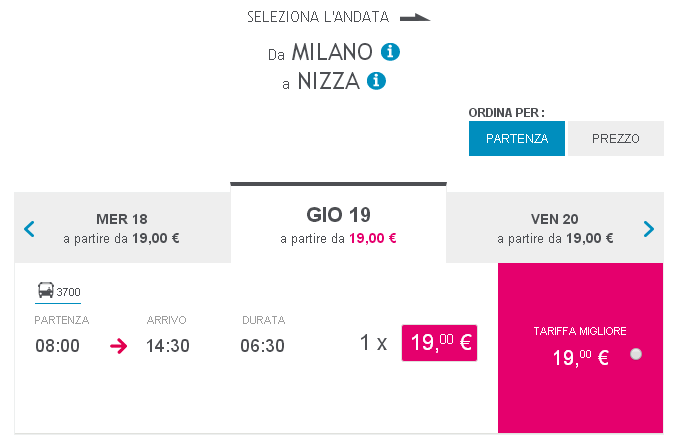This screenshot has width=675, height=446.
Task: Click the 08:00 departure time
Action: point(57,346)
